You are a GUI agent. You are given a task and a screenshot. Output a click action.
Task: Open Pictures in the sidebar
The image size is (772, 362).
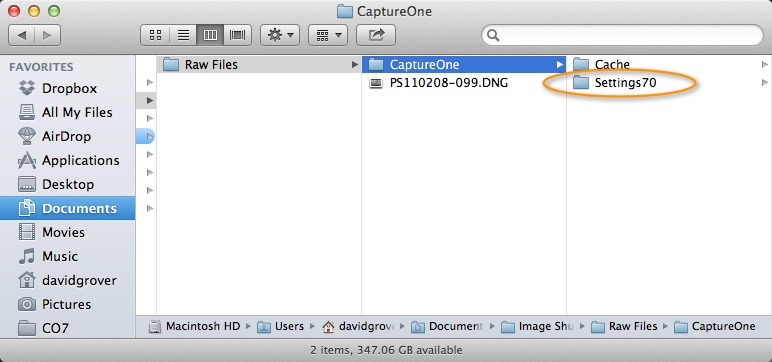(x=67, y=304)
